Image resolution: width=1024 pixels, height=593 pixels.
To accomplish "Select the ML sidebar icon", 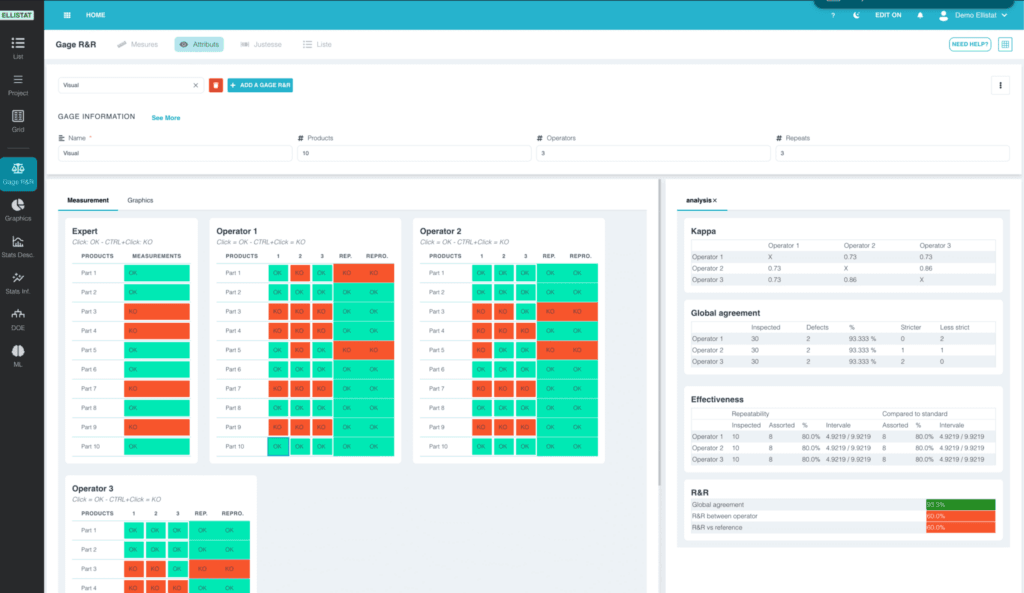I will tap(17, 352).
